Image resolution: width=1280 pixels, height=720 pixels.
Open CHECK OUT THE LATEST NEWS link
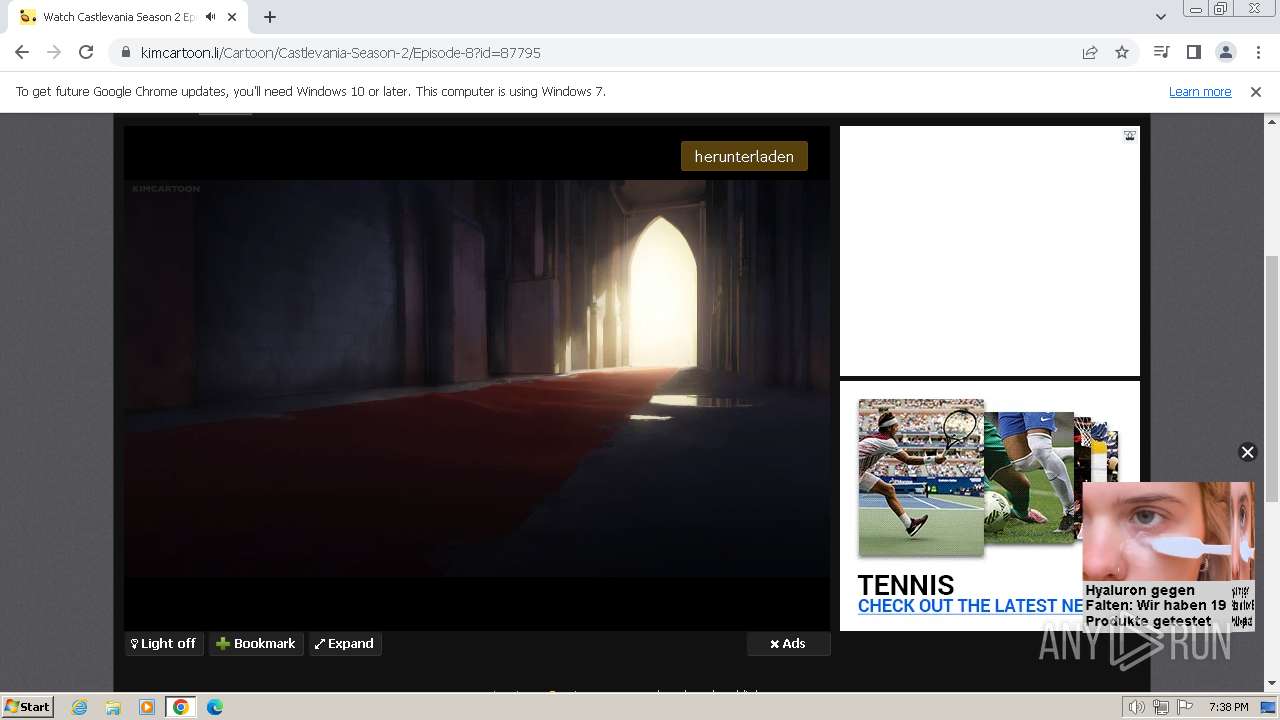click(x=970, y=606)
